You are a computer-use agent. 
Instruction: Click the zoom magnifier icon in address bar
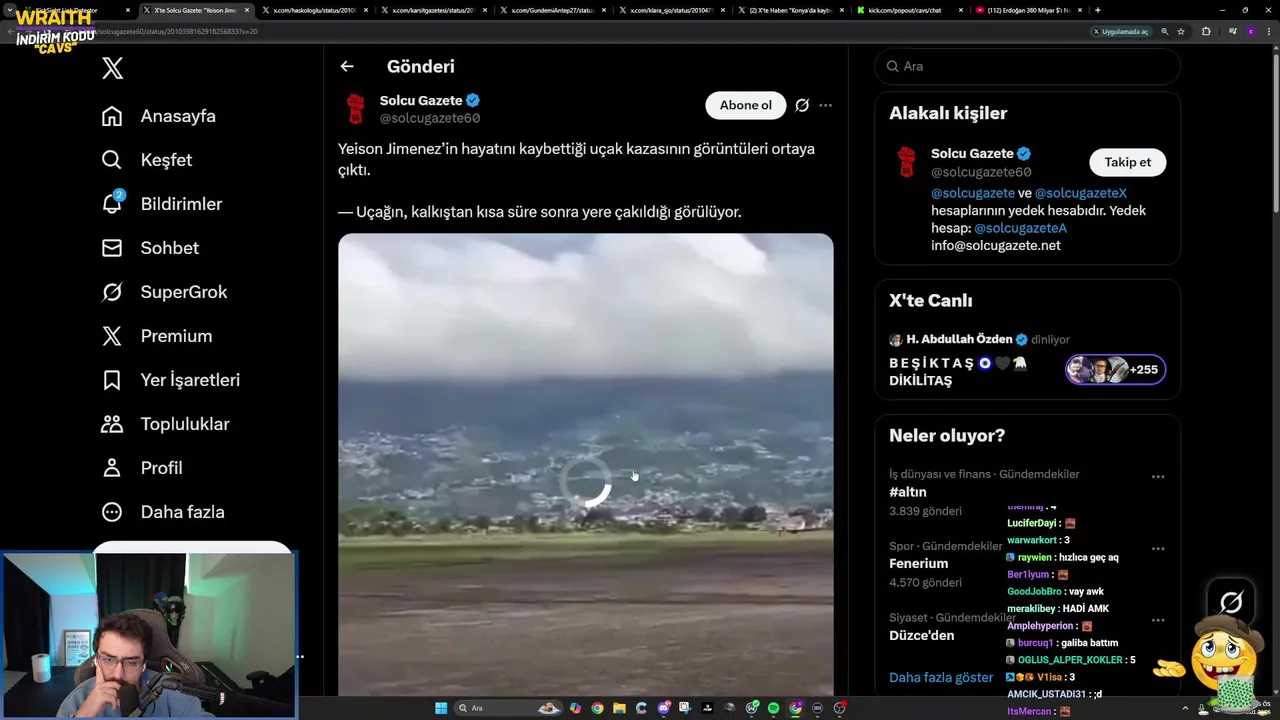coord(1164,32)
